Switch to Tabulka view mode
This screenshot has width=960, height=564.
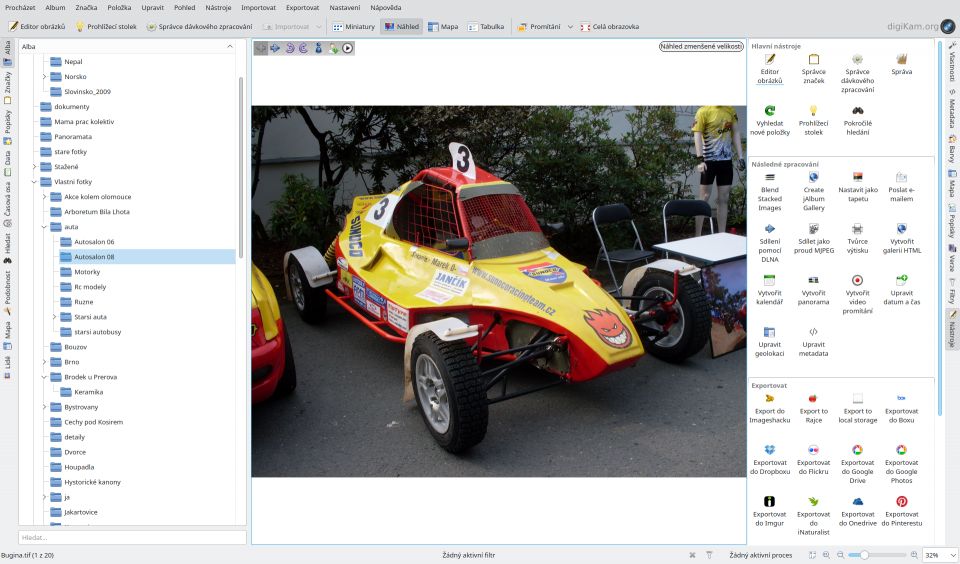(x=486, y=26)
